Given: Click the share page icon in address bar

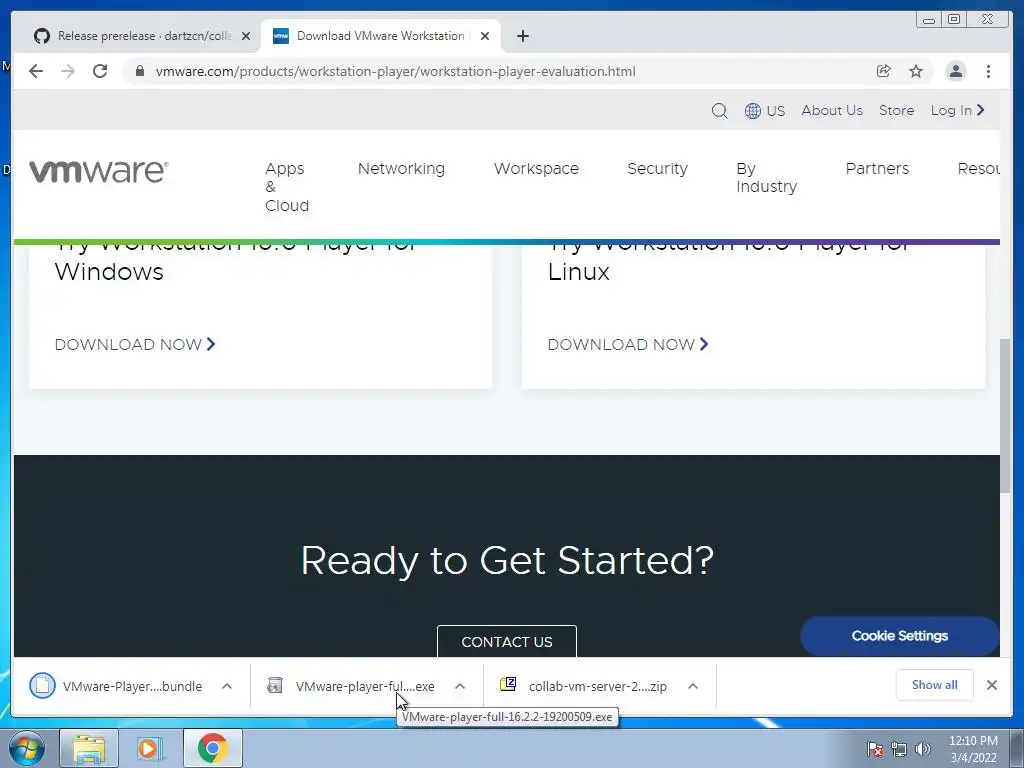Looking at the screenshot, I should [884, 71].
